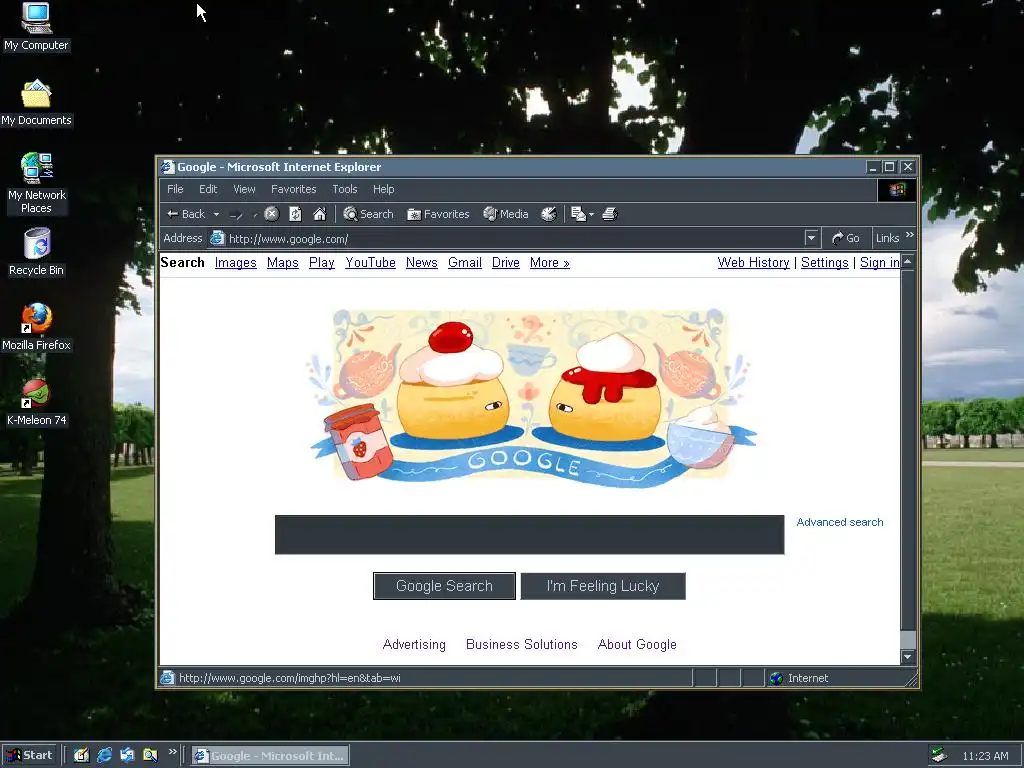Click the Google Doodle scones image
1024x768 pixels.
click(530, 398)
